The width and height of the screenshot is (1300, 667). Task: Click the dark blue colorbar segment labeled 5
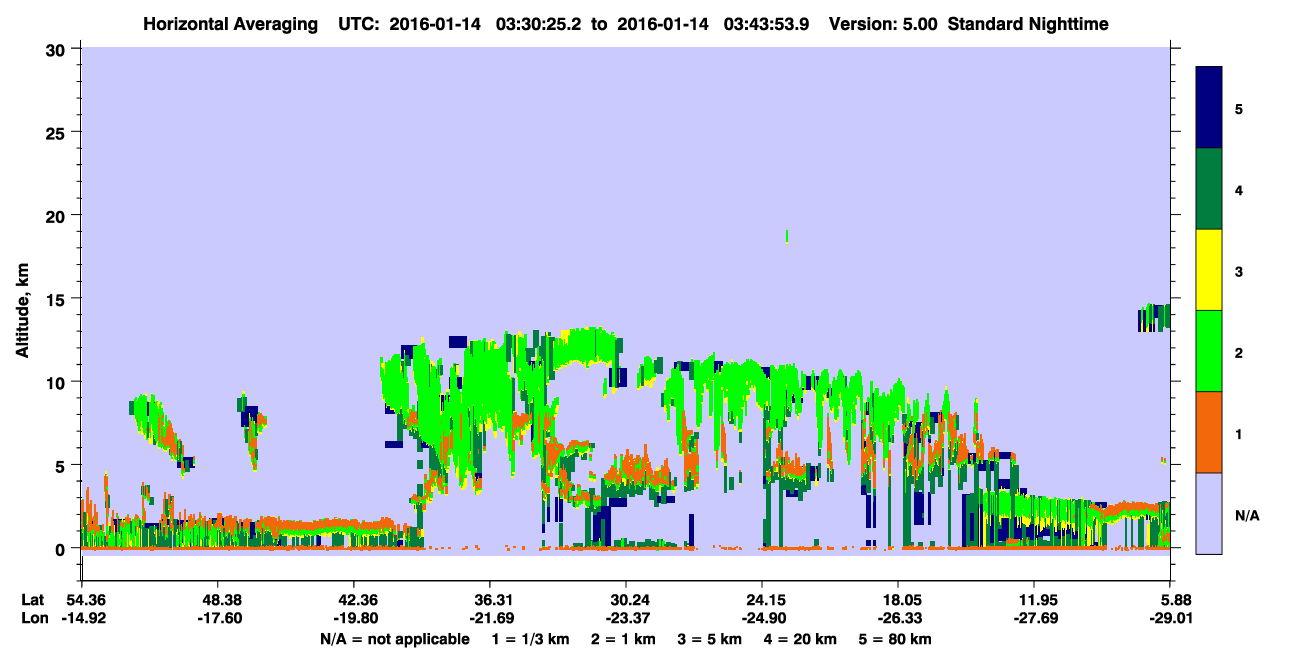click(x=1209, y=108)
